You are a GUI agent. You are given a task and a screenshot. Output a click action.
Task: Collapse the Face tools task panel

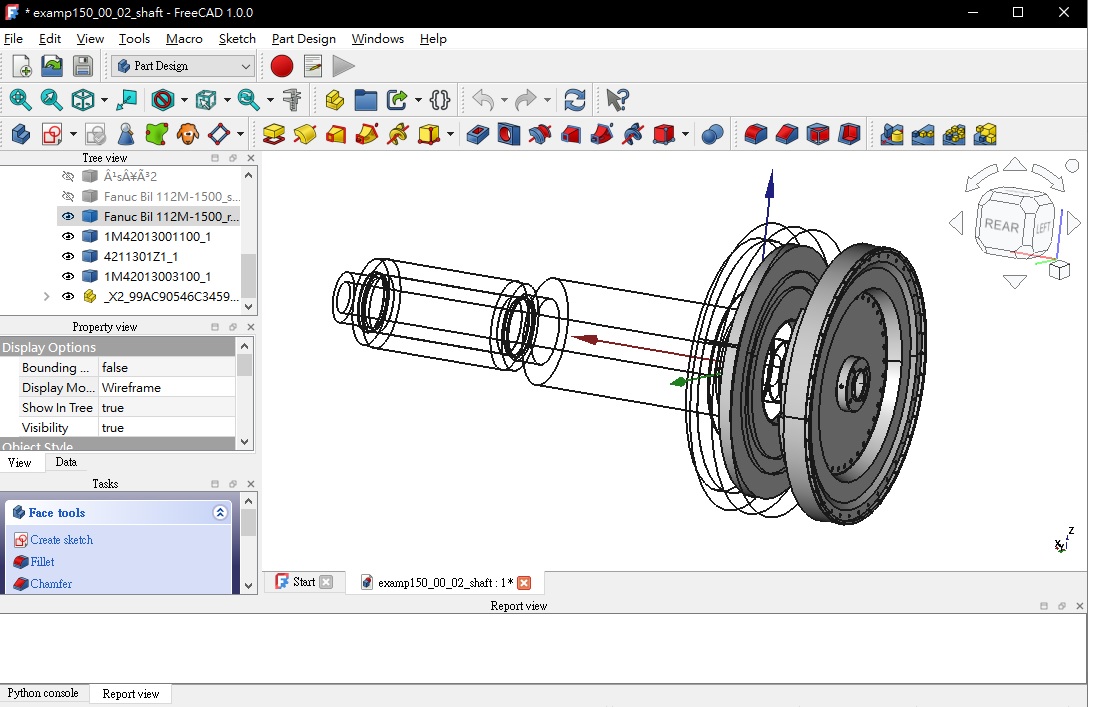[220, 513]
